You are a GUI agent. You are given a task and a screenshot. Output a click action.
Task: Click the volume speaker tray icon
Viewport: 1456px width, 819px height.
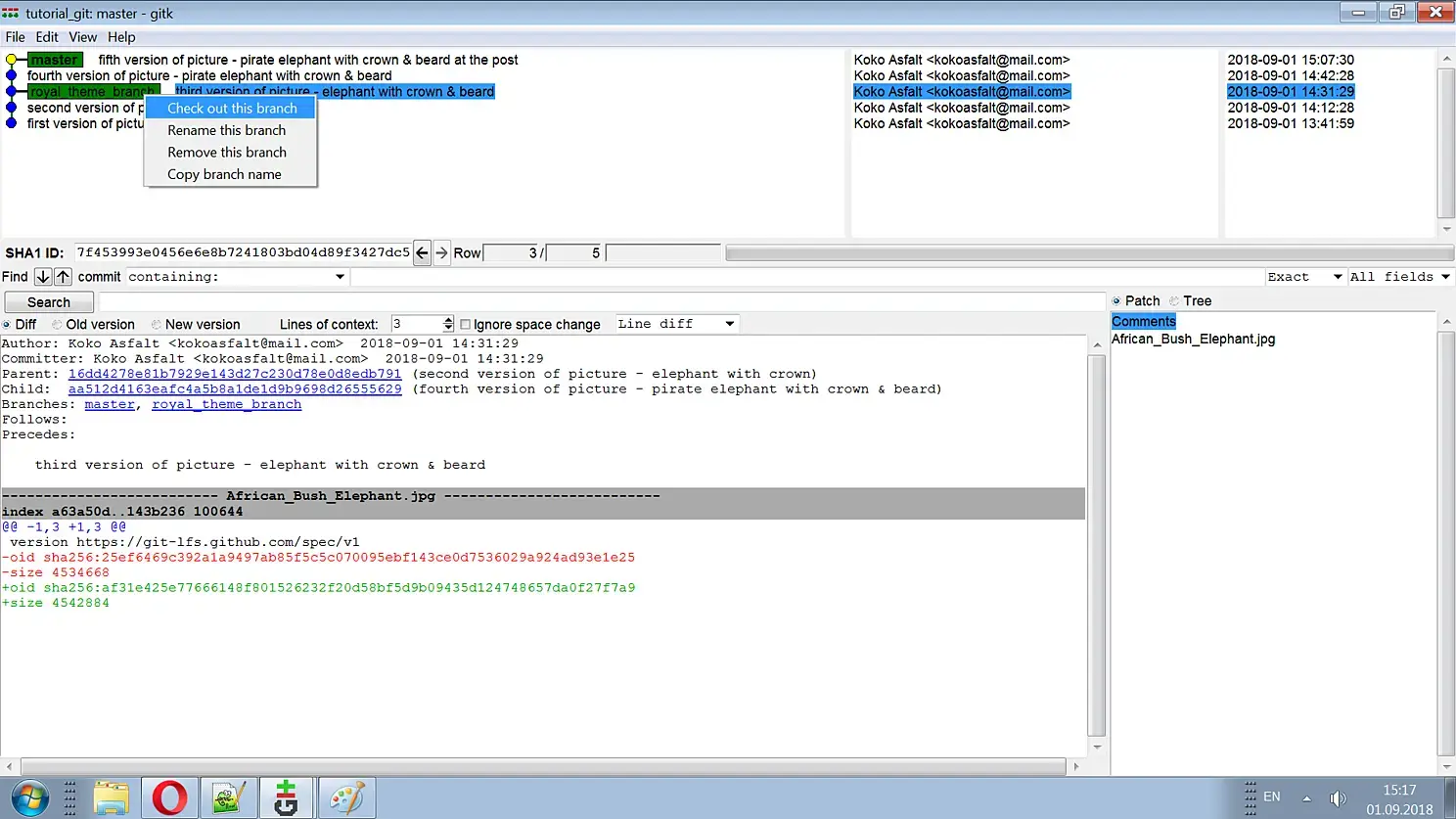point(1338,798)
